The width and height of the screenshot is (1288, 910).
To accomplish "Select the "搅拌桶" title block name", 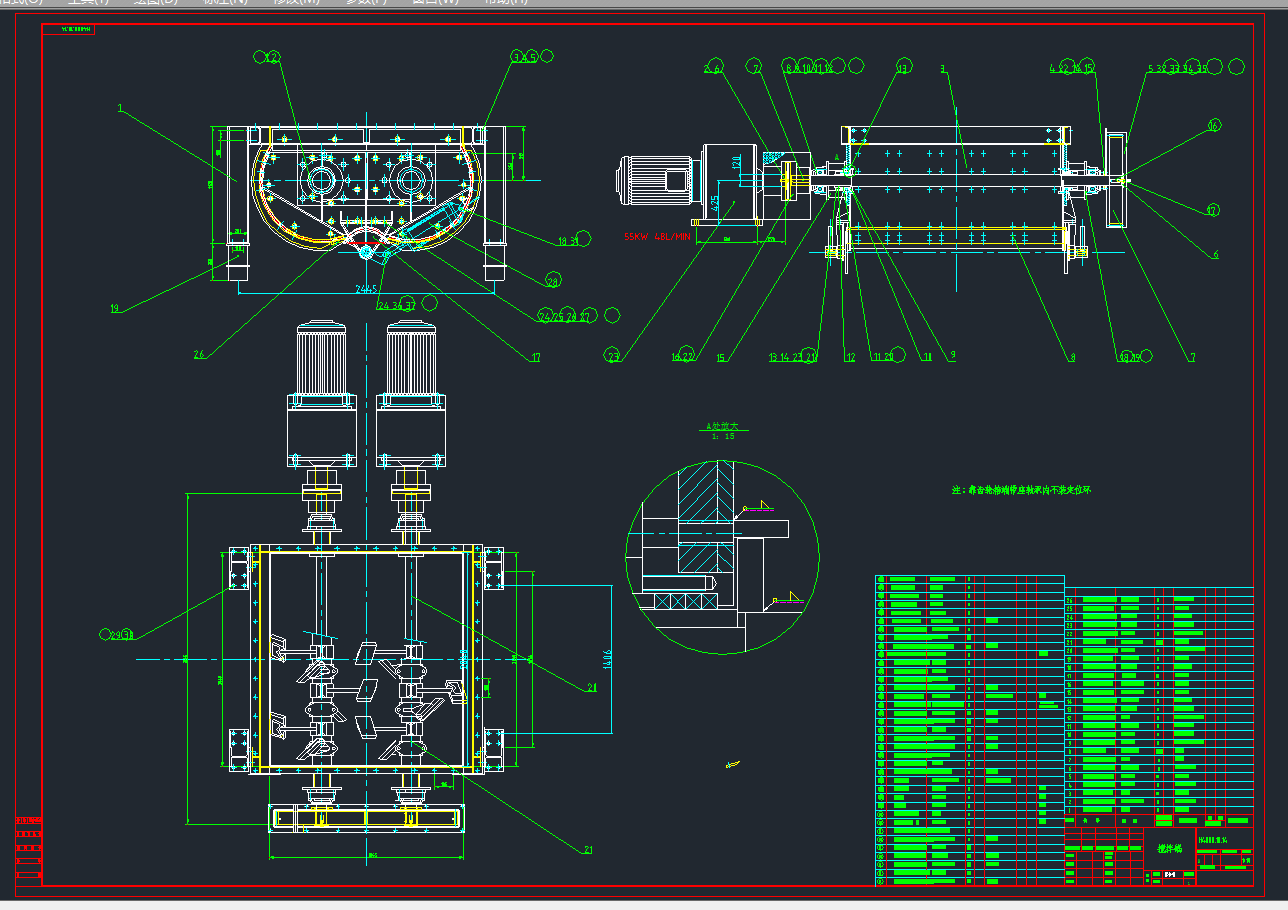I will [1169, 848].
